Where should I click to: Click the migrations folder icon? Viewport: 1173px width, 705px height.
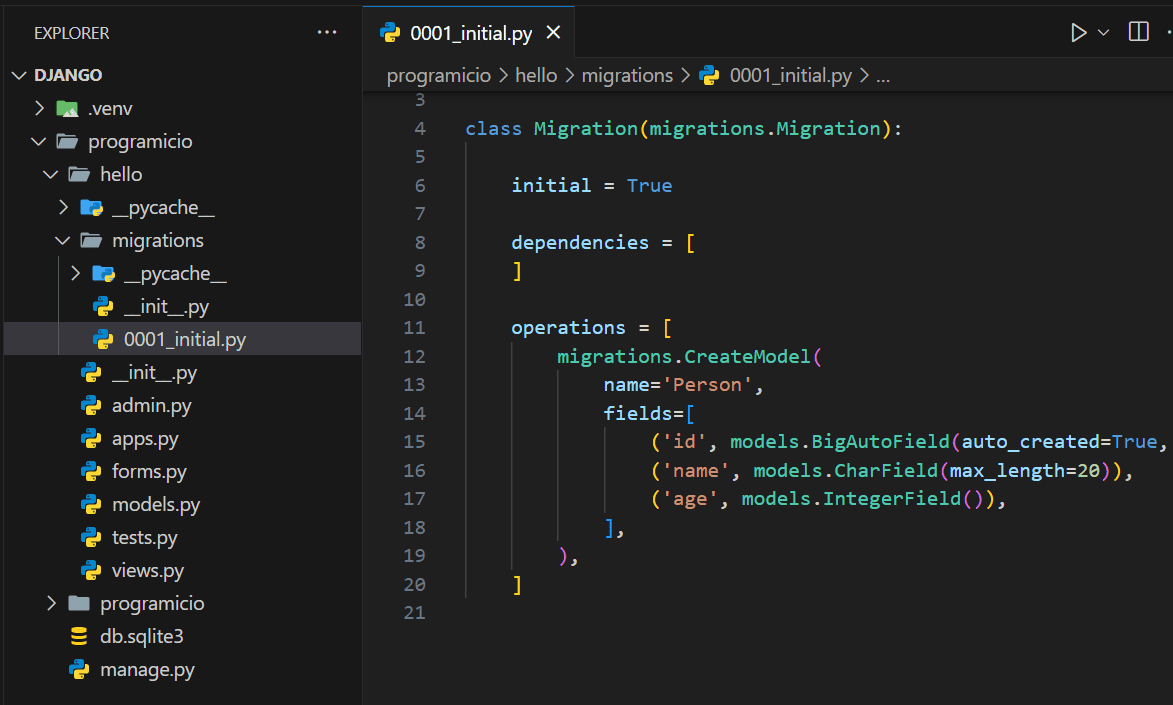click(x=91, y=240)
